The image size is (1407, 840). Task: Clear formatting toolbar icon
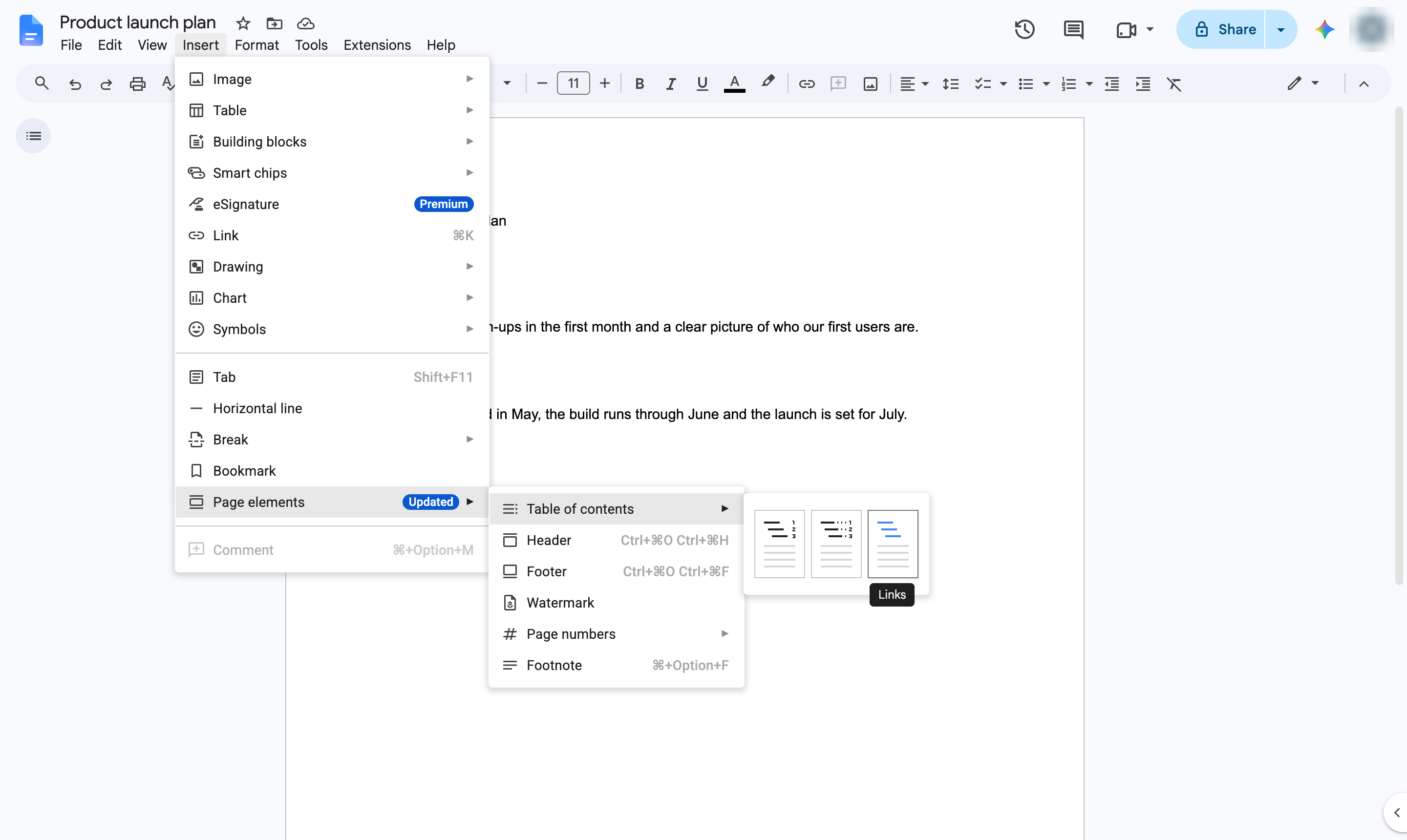pyautogui.click(x=1174, y=84)
